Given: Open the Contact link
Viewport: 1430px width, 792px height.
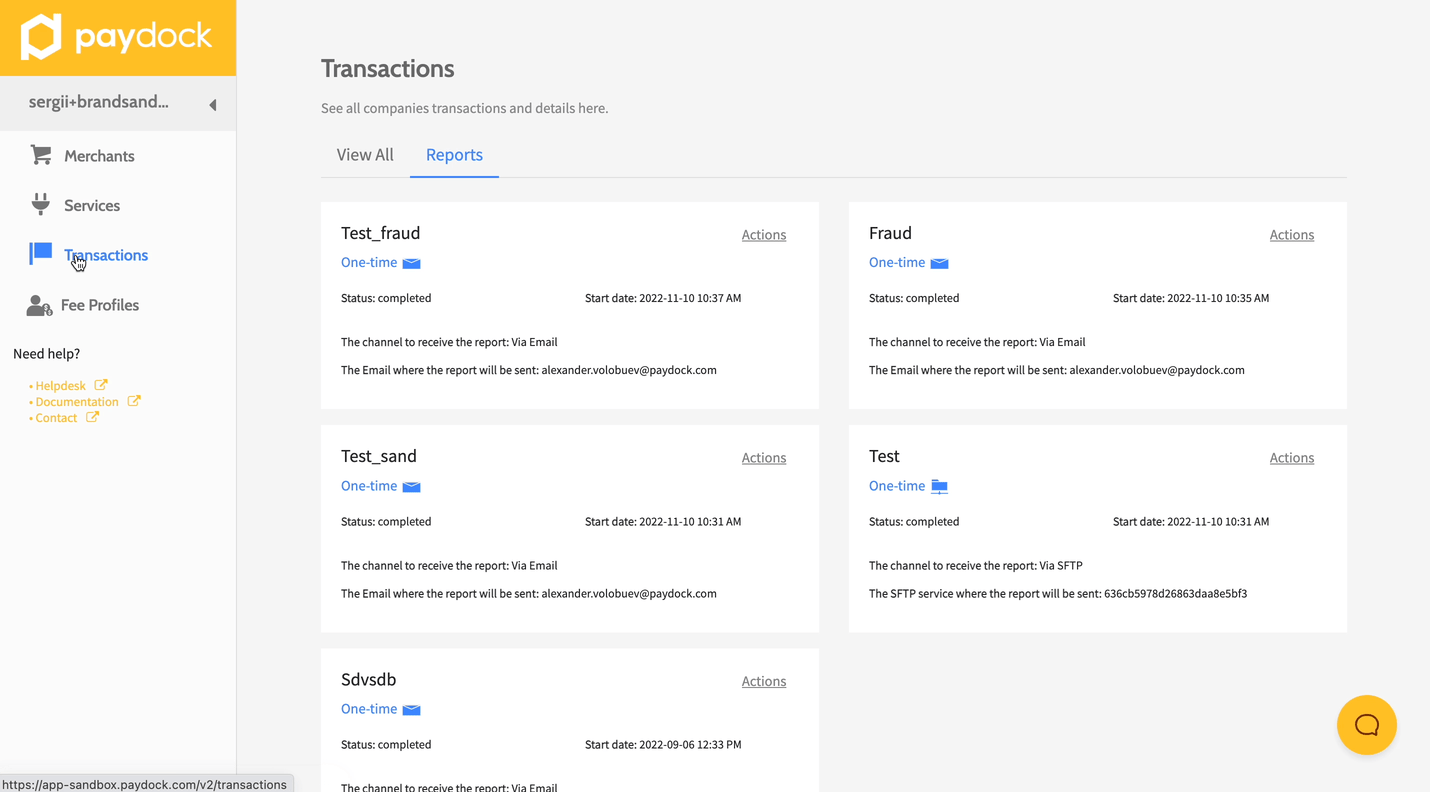Looking at the screenshot, I should [56, 418].
